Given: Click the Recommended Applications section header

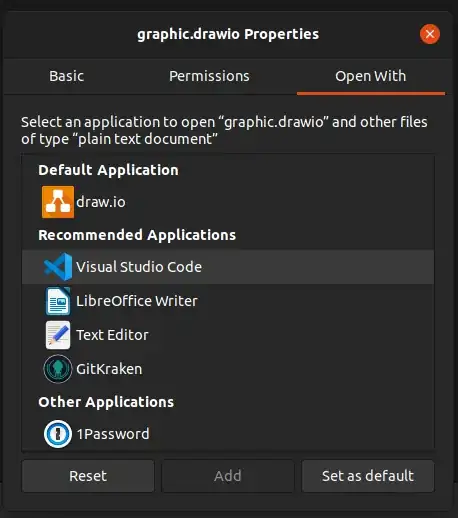Looking at the screenshot, I should (137, 235).
